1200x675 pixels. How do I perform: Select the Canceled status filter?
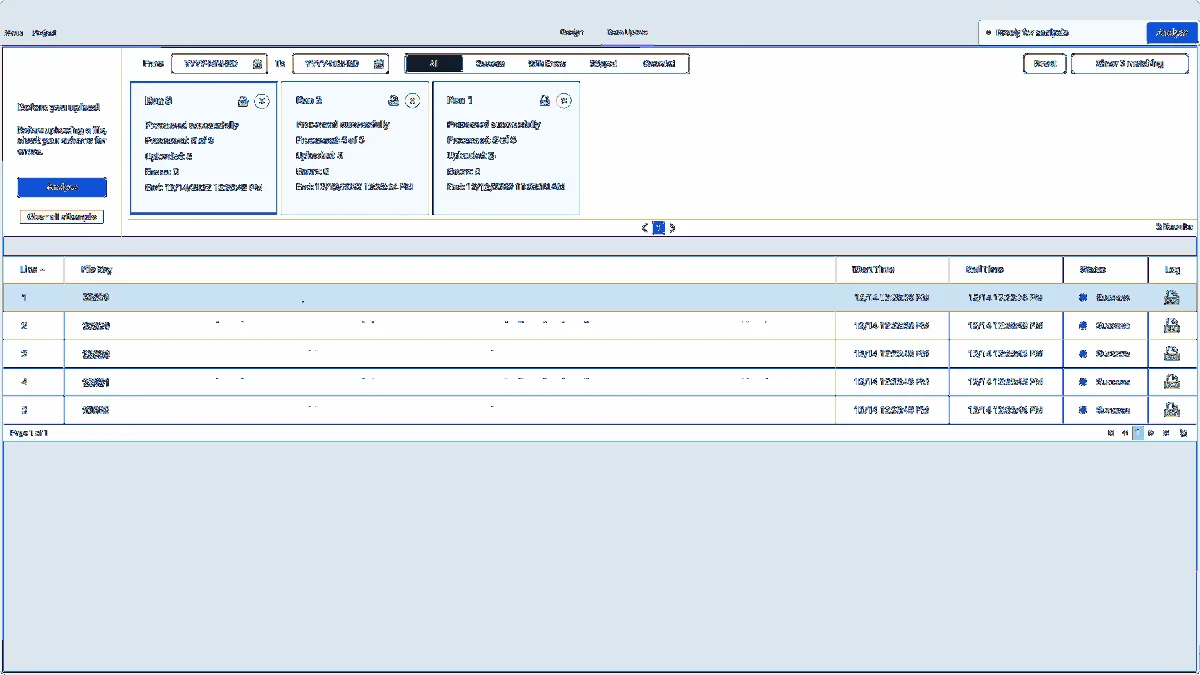659,63
